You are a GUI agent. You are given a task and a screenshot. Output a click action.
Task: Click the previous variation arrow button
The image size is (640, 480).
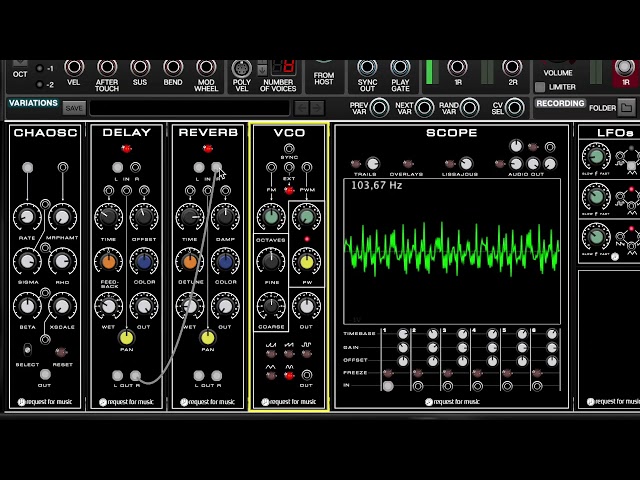pos(302,108)
